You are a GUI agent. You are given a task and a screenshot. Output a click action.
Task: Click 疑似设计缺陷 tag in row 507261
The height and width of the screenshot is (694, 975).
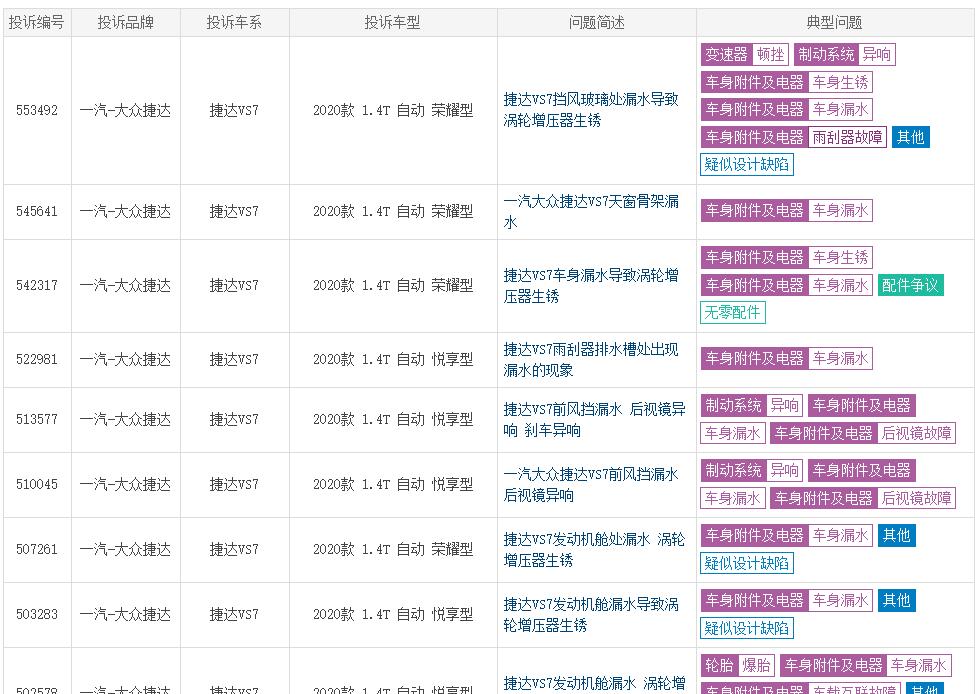(746, 563)
